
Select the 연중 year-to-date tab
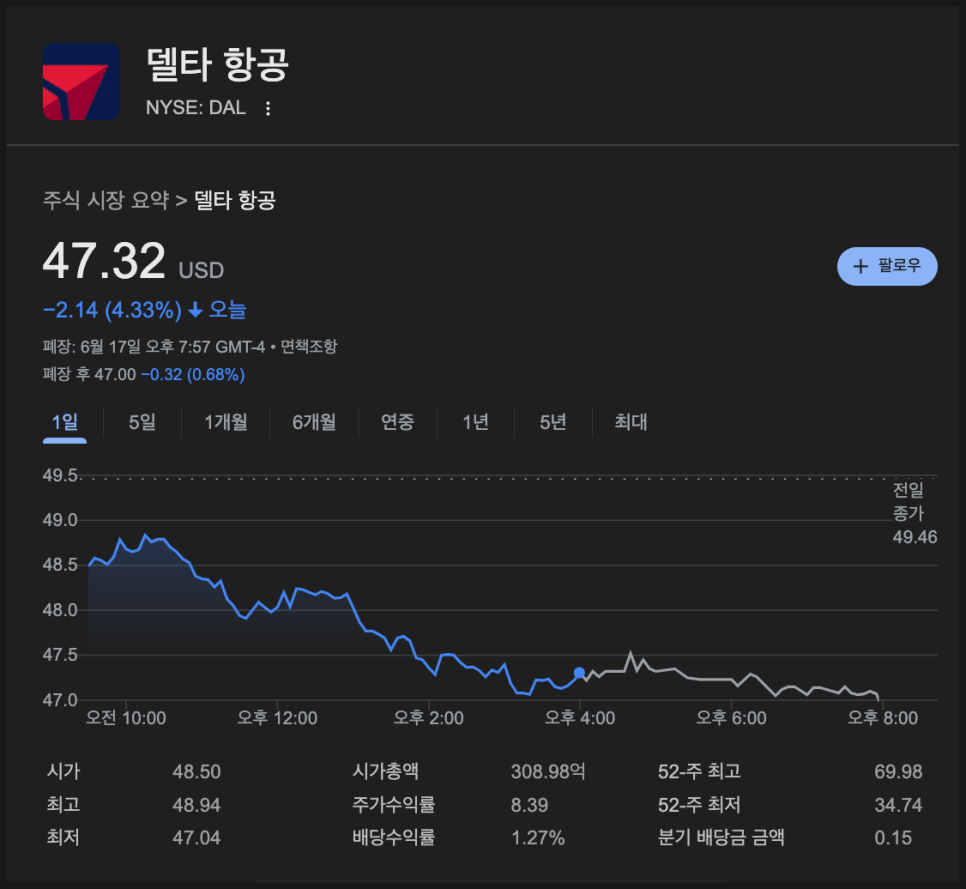pyautogui.click(x=397, y=423)
